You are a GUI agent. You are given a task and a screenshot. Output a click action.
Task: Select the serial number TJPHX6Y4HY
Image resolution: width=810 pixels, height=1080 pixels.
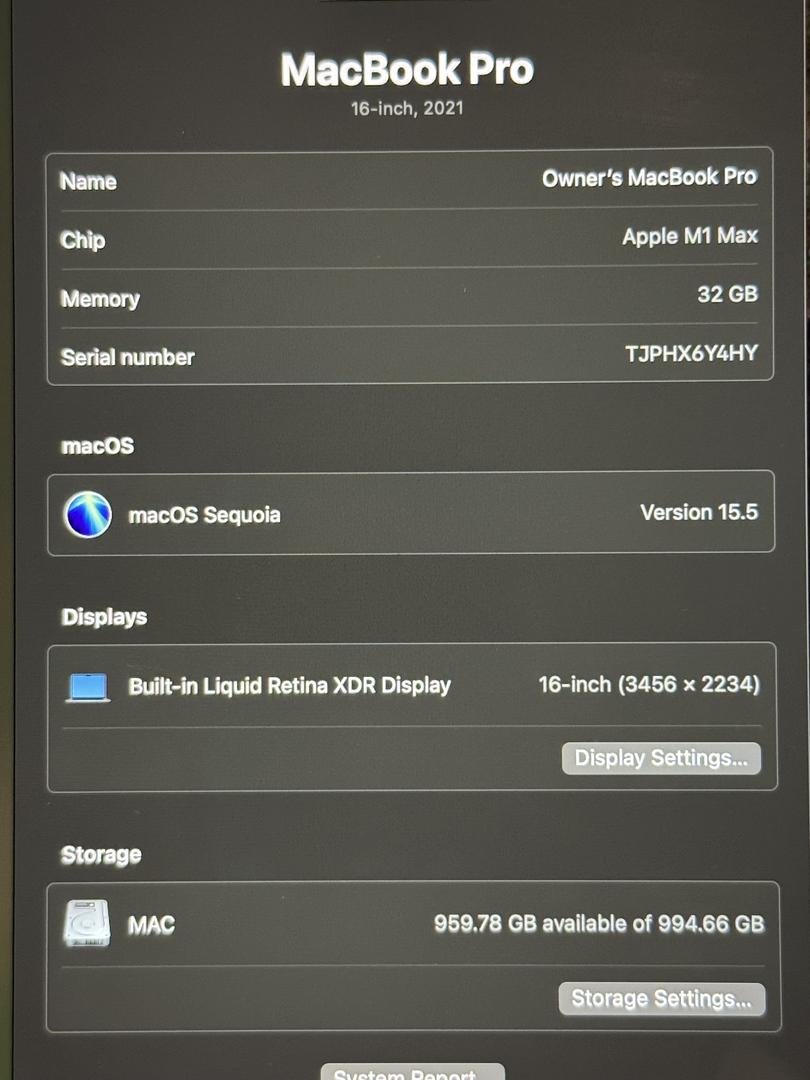(691, 353)
